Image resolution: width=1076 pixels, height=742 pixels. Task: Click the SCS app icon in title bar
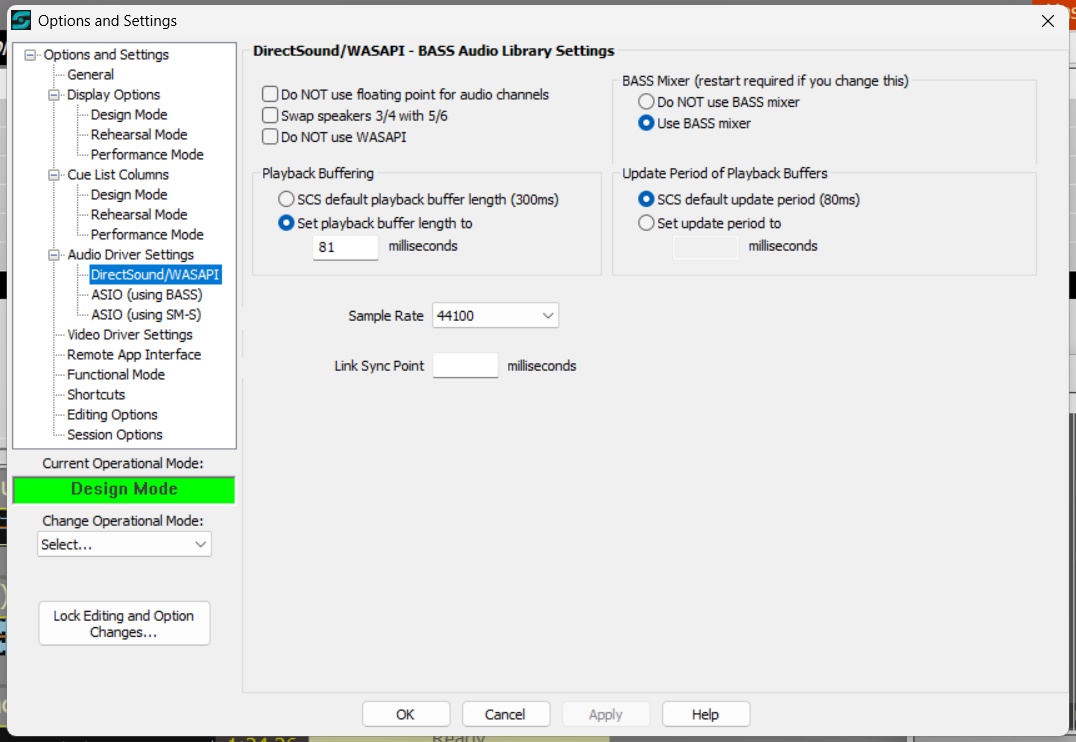click(x=20, y=20)
